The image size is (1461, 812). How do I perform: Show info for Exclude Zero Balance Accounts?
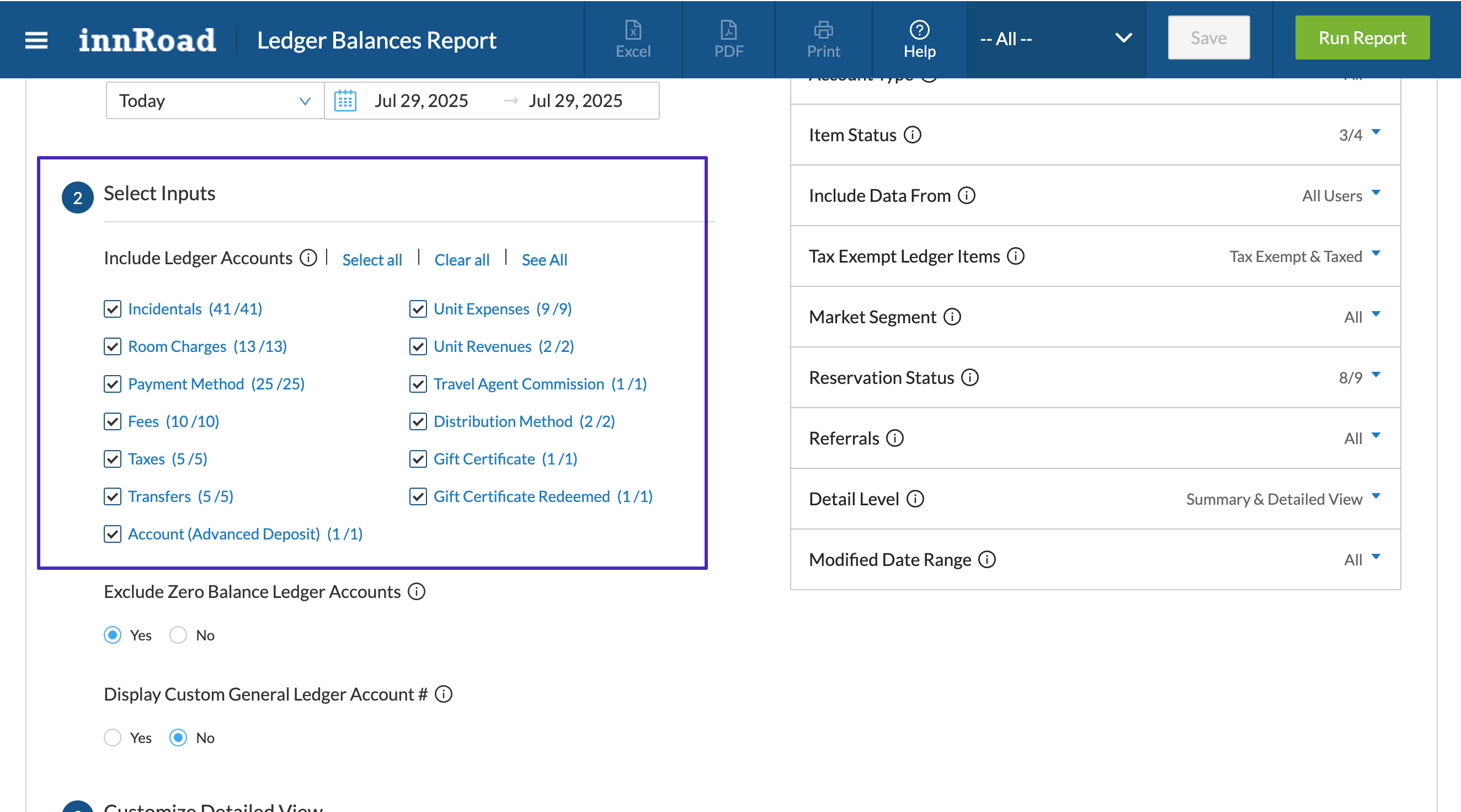(x=417, y=591)
